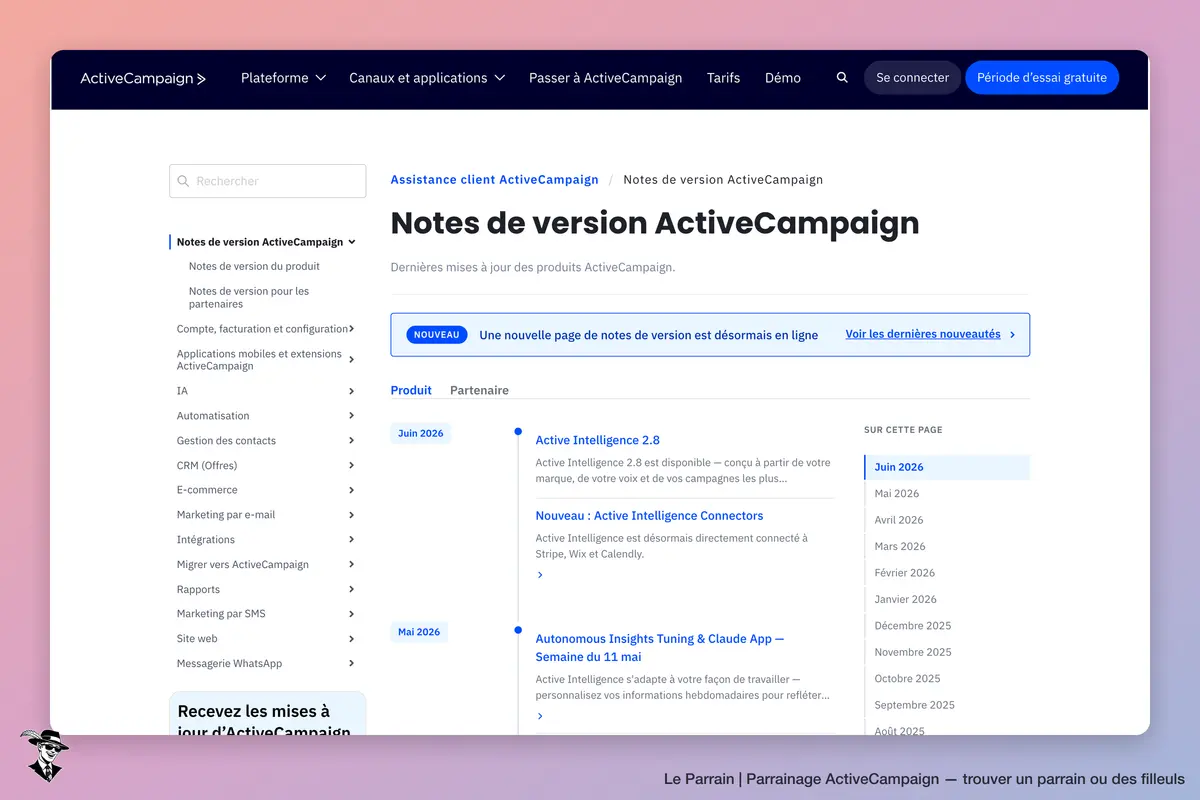Viewport: 1200px width, 800px height.
Task: Open the Canaux et applications dropdown
Action: [427, 78]
